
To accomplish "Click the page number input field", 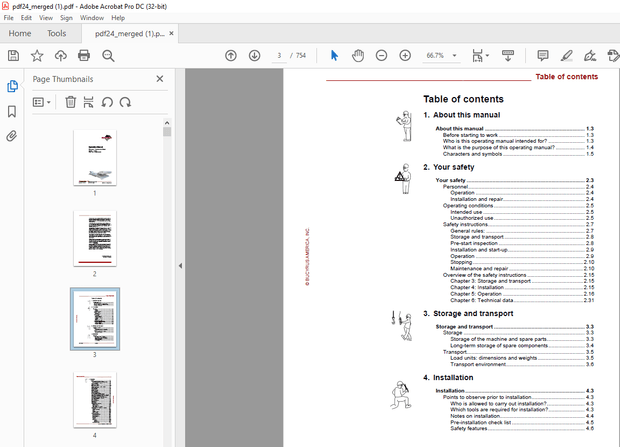I will [279, 55].
